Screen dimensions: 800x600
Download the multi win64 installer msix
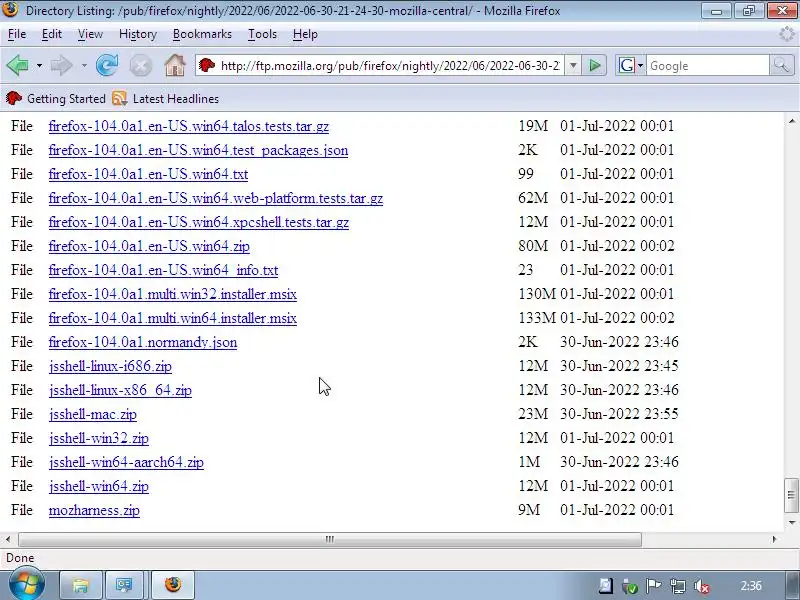(x=172, y=318)
